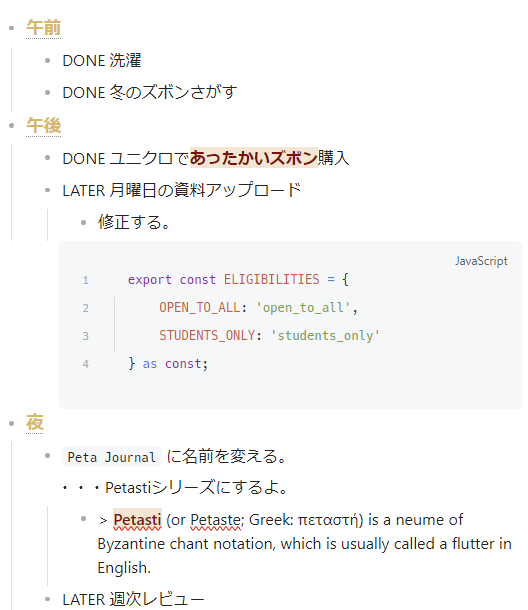528x610 pixels.
Task: Click the 修正する。 text
Action: tap(134, 222)
